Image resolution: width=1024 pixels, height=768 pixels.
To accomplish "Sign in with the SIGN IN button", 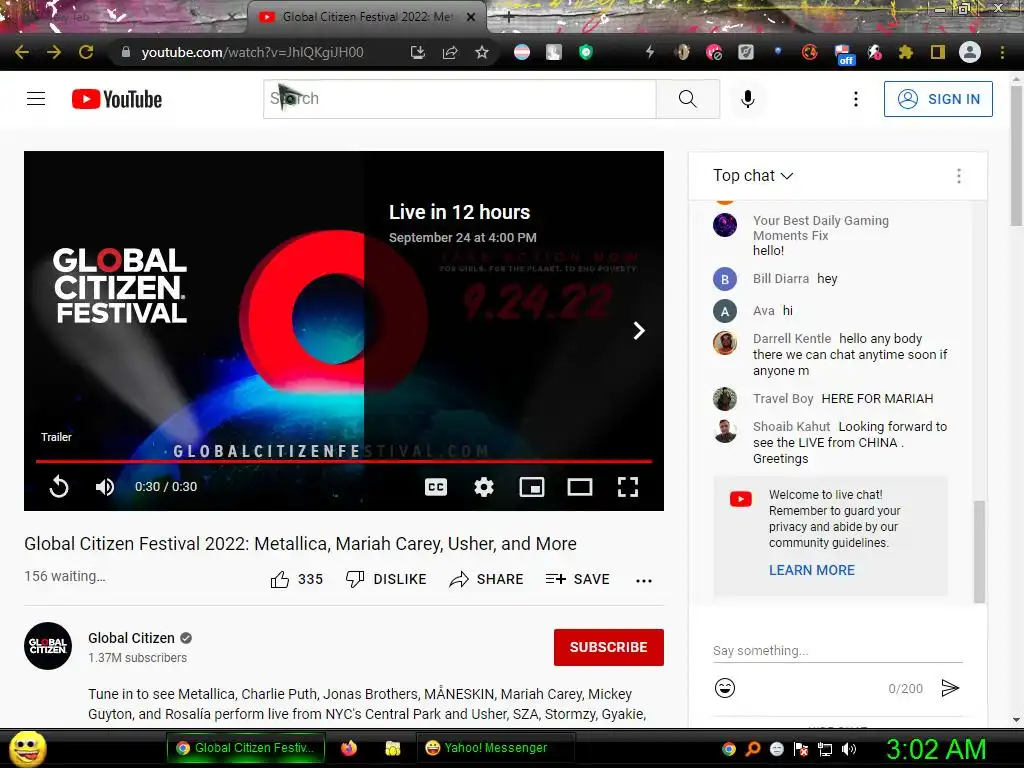I will coord(938,99).
